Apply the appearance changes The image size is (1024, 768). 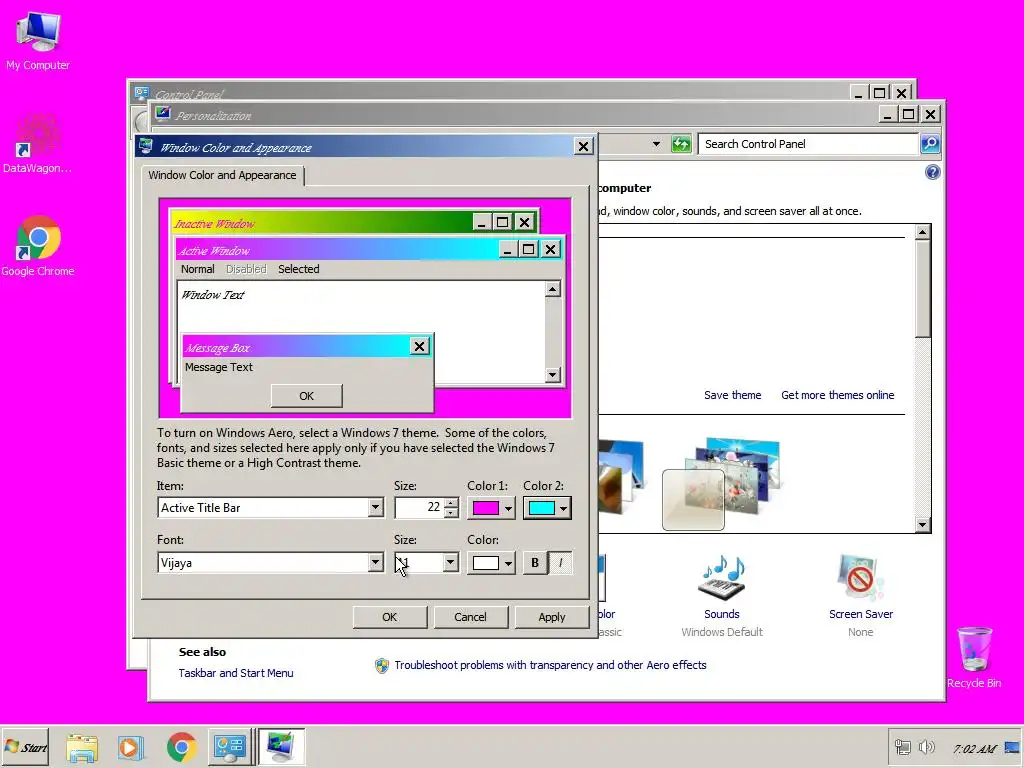pyautogui.click(x=552, y=617)
